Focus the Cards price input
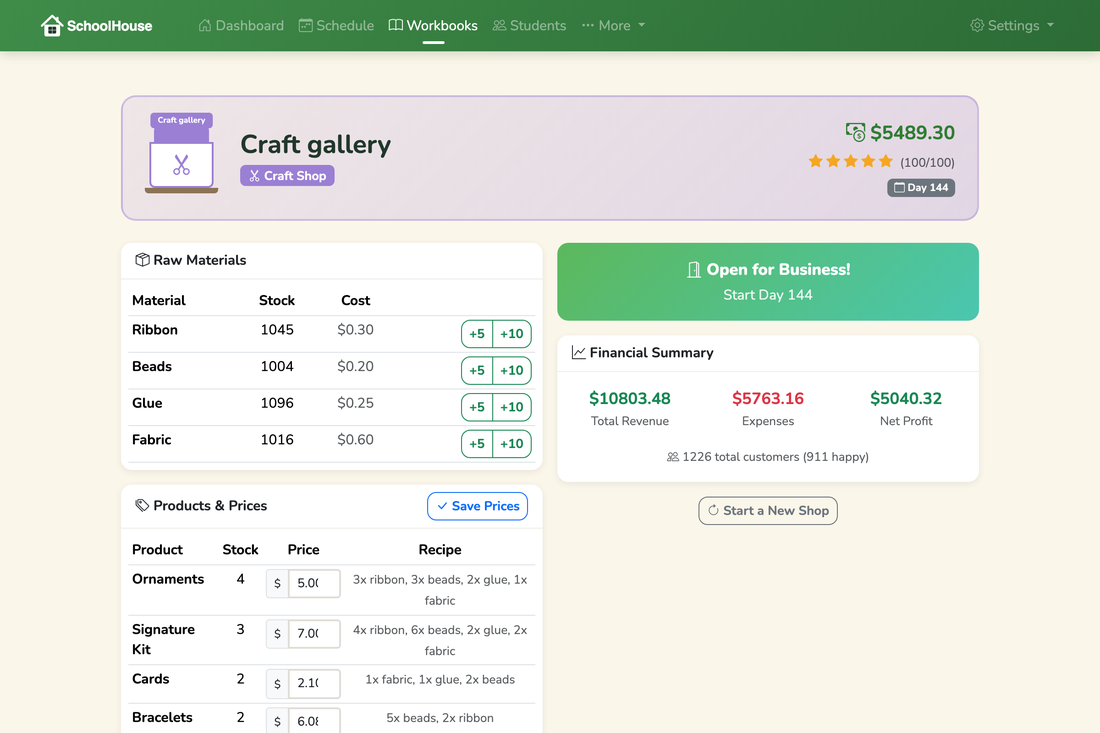 click(314, 683)
